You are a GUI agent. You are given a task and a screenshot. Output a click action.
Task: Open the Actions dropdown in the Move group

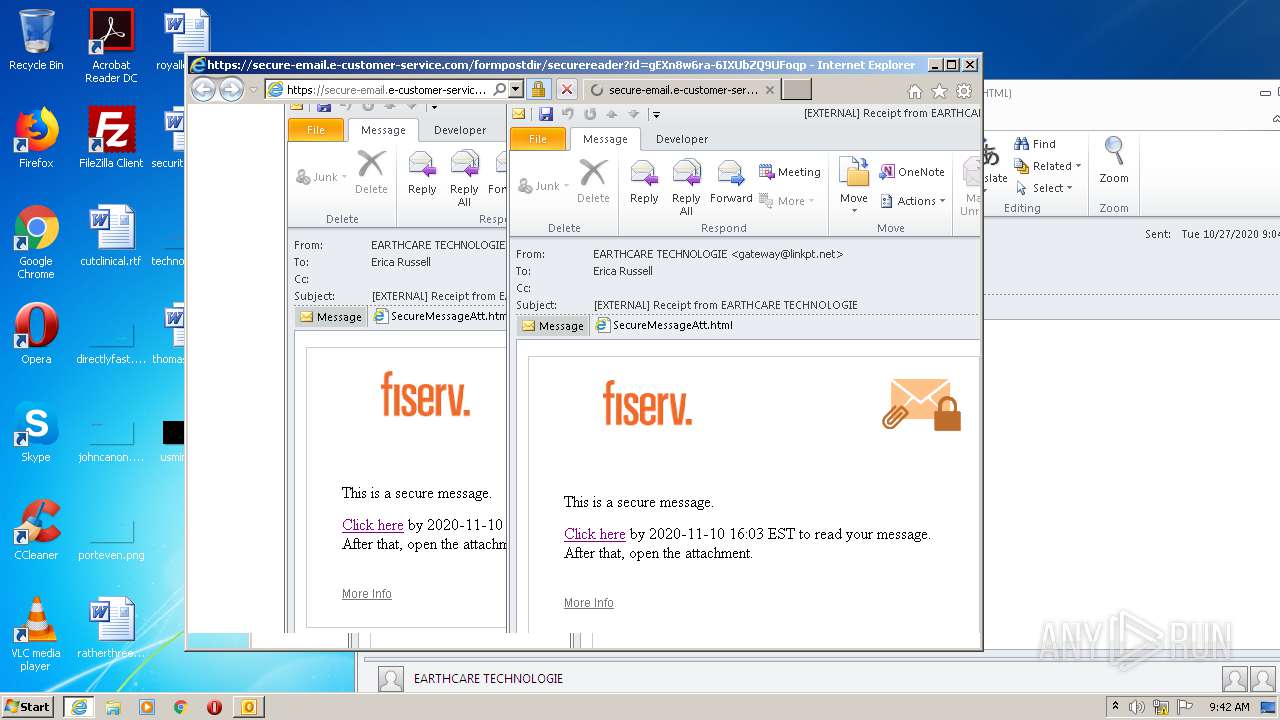pyautogui.click(x=913, y=201)
